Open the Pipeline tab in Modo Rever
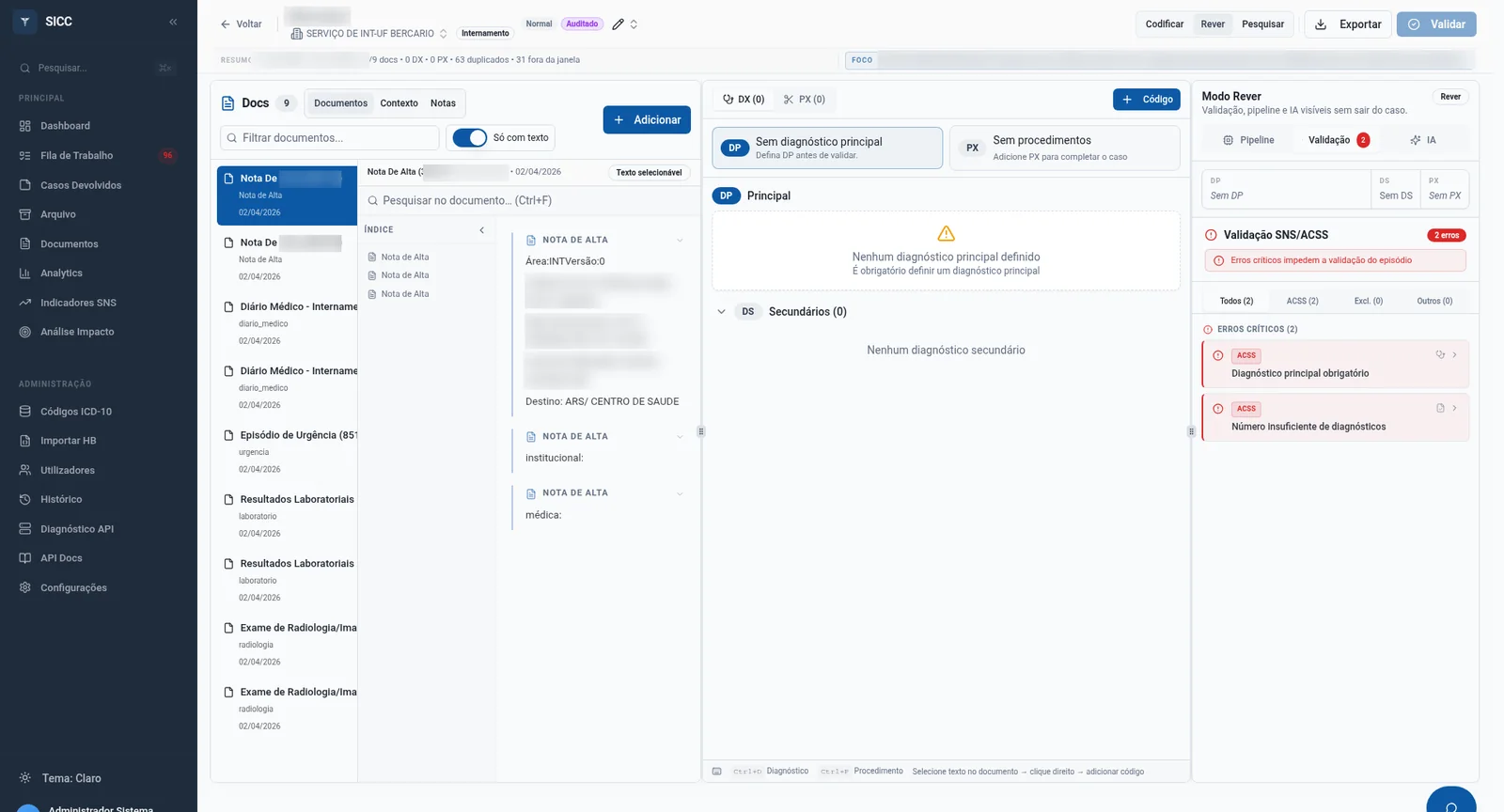 1248,140
